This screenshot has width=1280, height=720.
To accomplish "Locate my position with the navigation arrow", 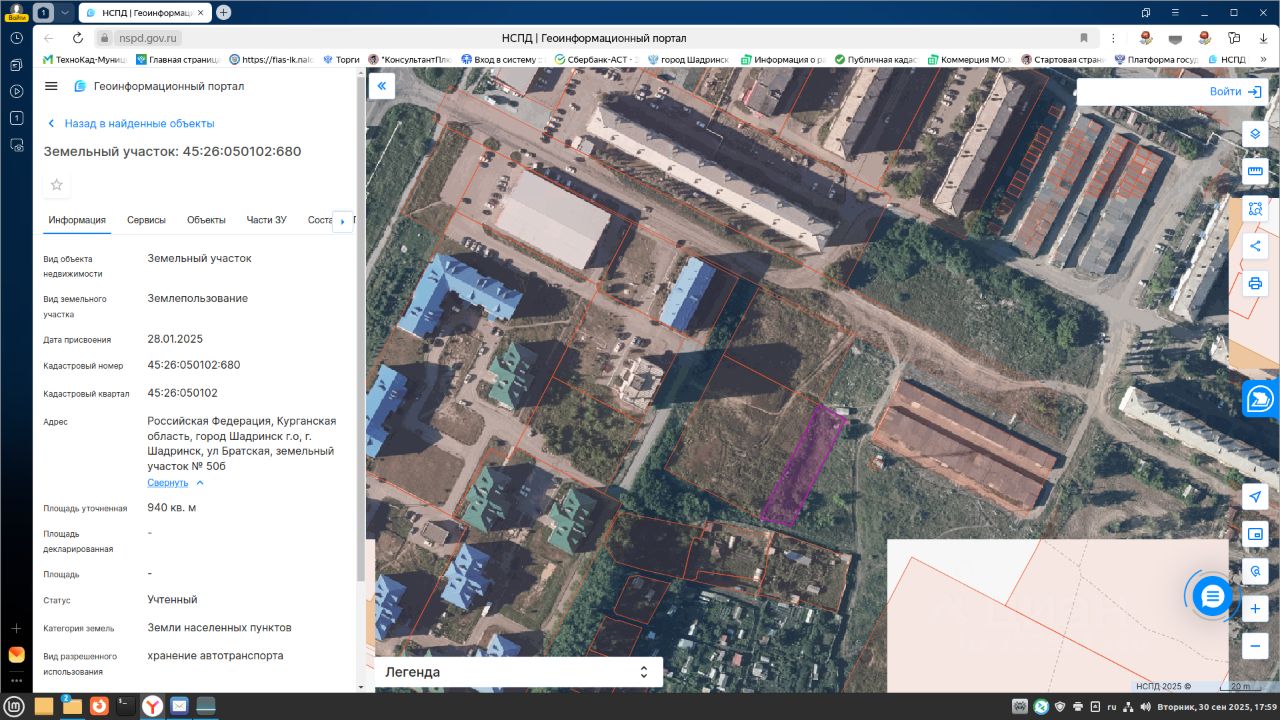I will click(1255, 497).
